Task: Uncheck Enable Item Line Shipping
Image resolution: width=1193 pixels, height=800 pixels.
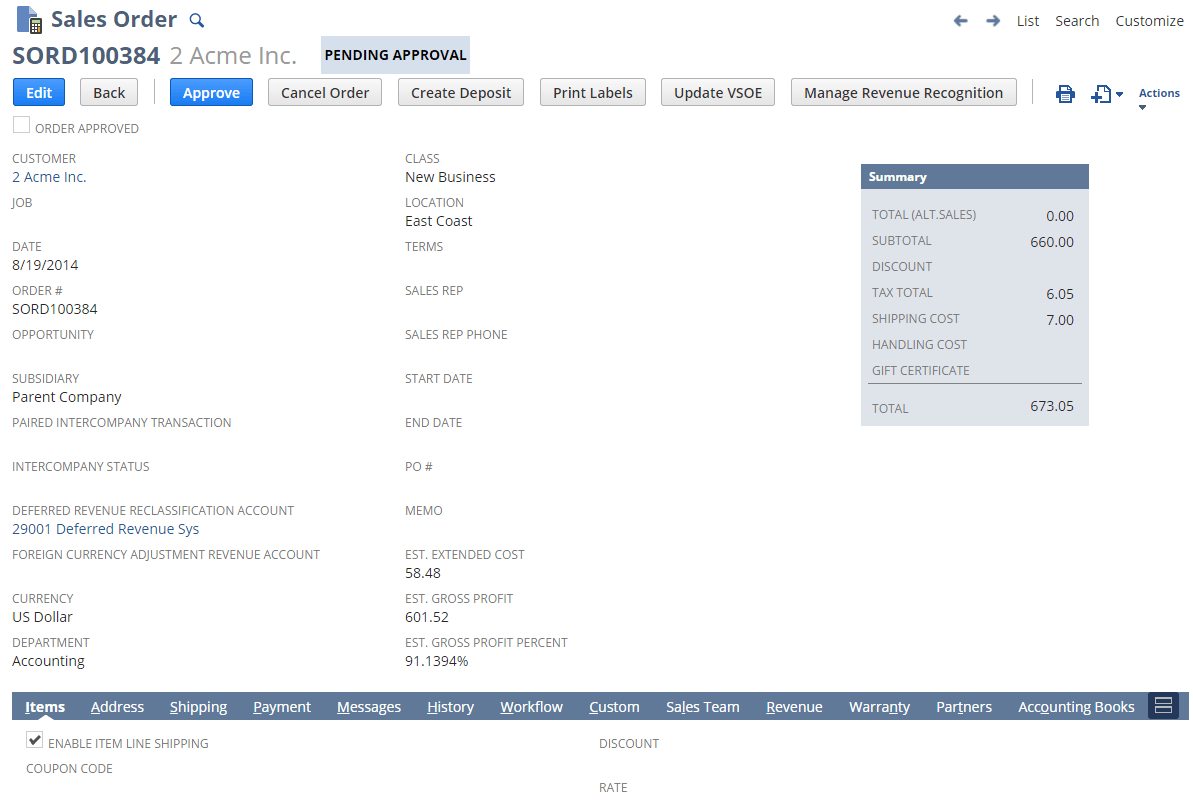Action: tap(34, 740)
